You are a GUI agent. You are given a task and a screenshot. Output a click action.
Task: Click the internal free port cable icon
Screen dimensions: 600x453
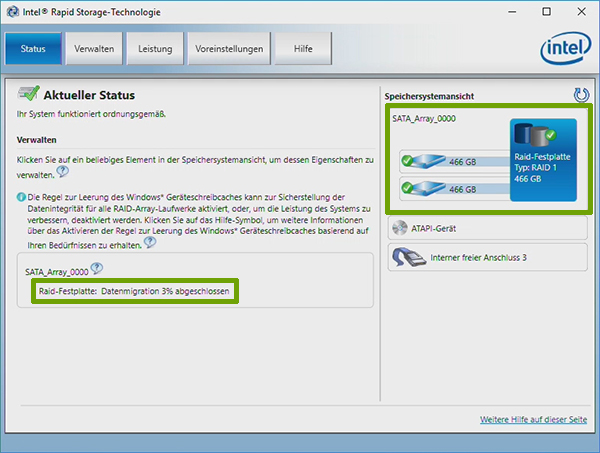[408, 257]
